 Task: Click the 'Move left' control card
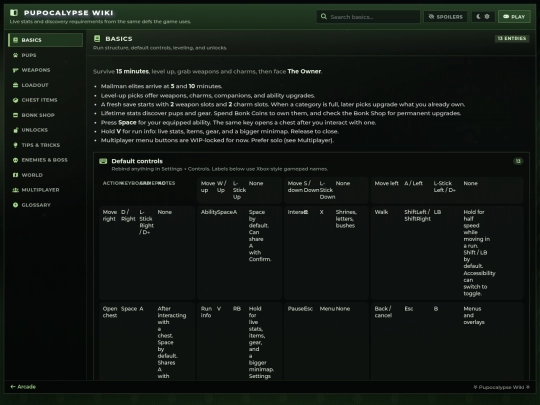pos(447,190)
